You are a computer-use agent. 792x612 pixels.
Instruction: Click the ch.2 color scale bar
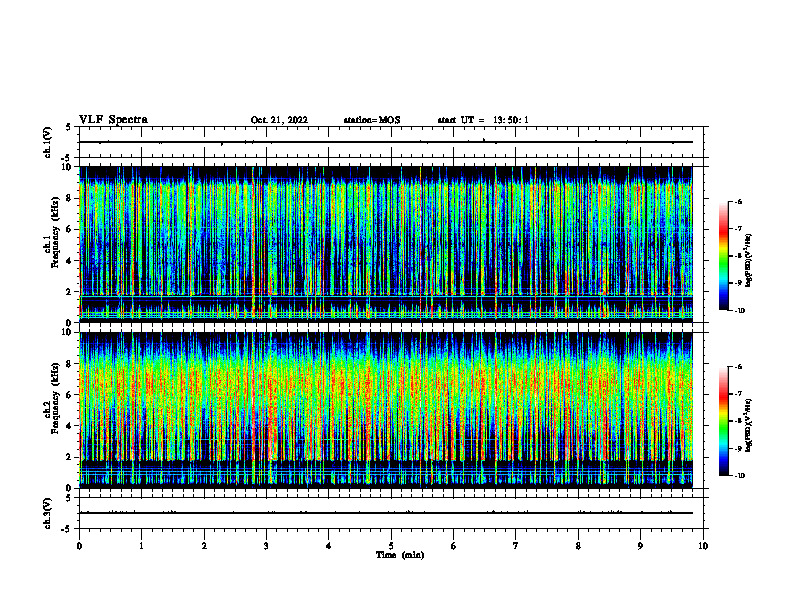(x=724, y=421)
